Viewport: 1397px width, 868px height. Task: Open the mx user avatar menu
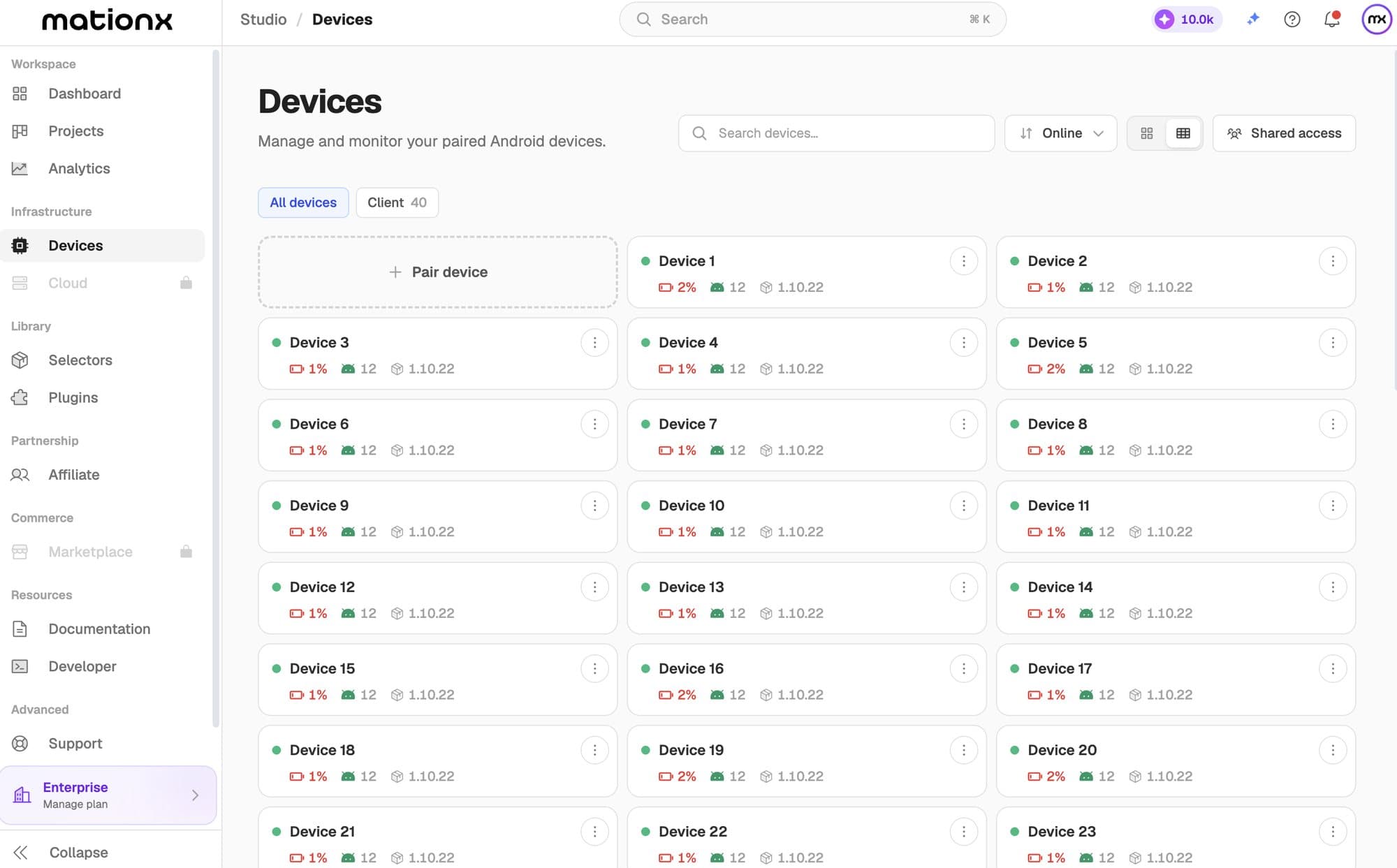[x=1376, y=20]
